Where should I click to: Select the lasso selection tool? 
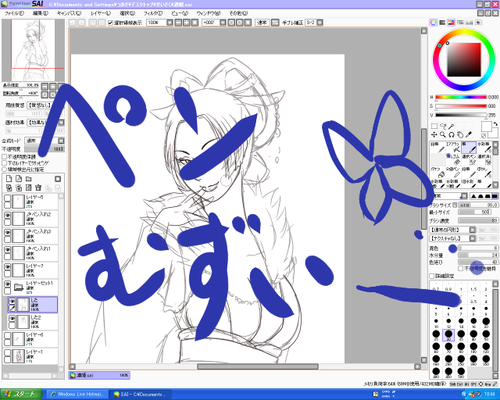(443, 126)
